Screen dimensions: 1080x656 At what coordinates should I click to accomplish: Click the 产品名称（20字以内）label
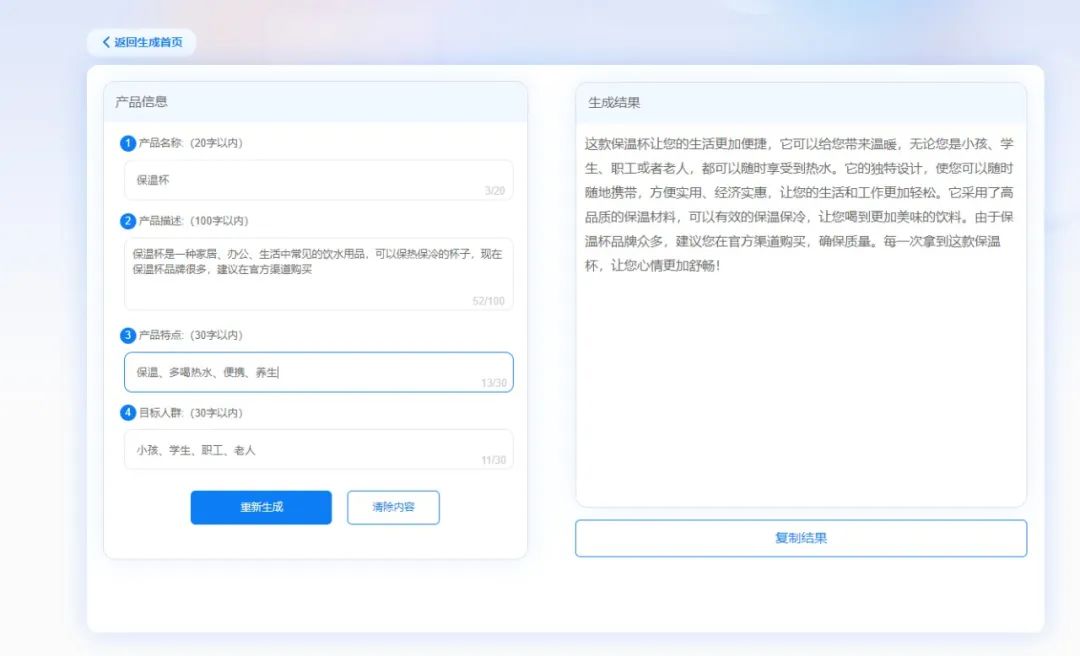click(191, 143)
